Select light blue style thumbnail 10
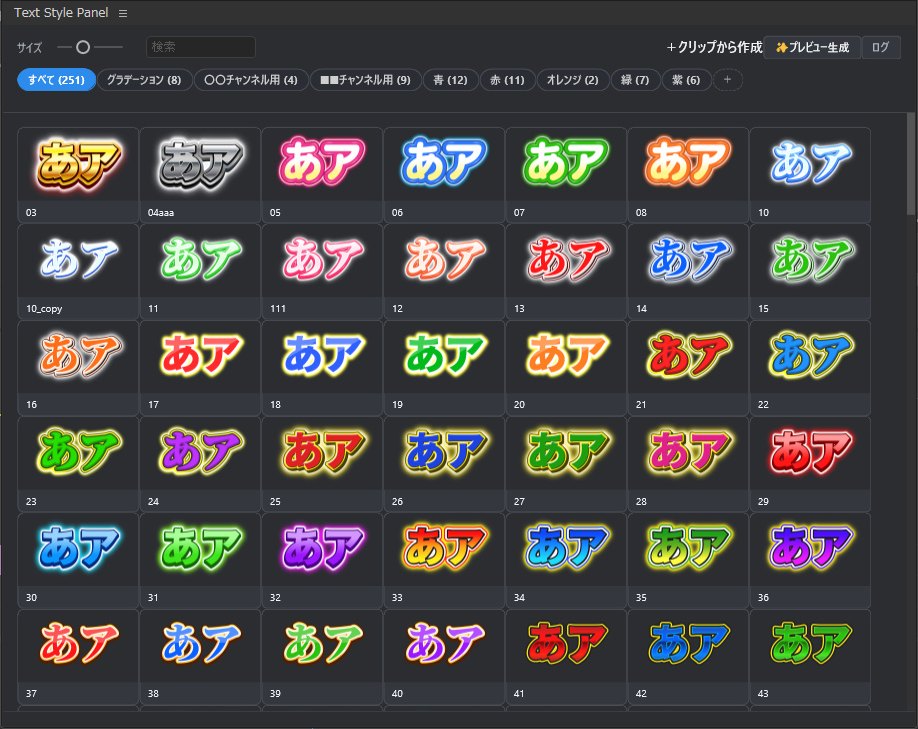 point(810,174)
